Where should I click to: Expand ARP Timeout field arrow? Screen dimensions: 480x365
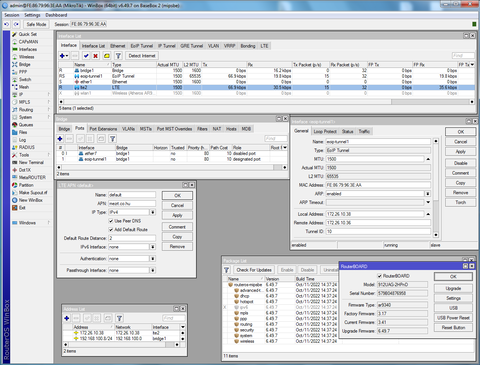(x=428, y=202)
